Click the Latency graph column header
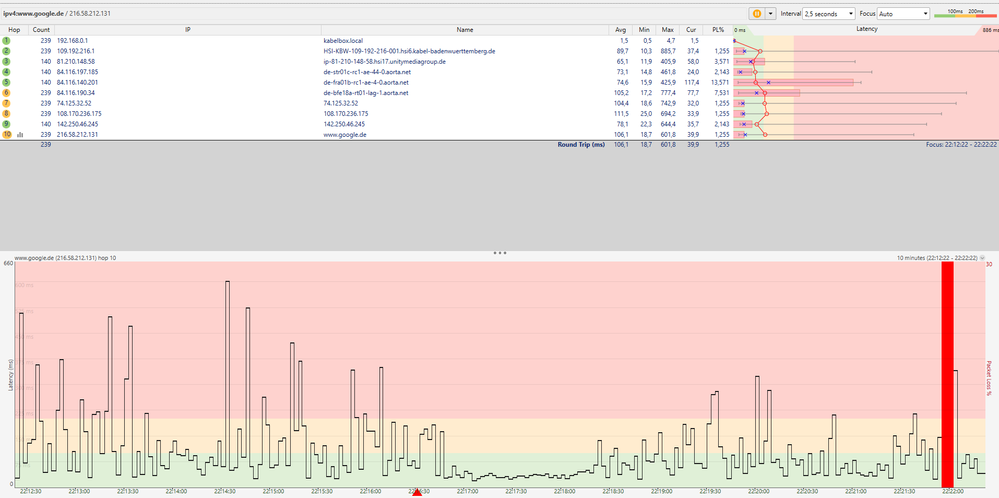Viewport: 999px width, 498px height. pos(865,30)
